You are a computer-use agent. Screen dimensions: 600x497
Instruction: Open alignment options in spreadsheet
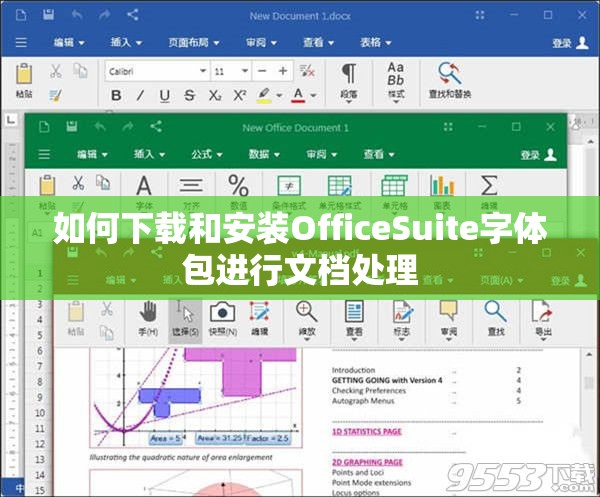[x=191, y=192]
